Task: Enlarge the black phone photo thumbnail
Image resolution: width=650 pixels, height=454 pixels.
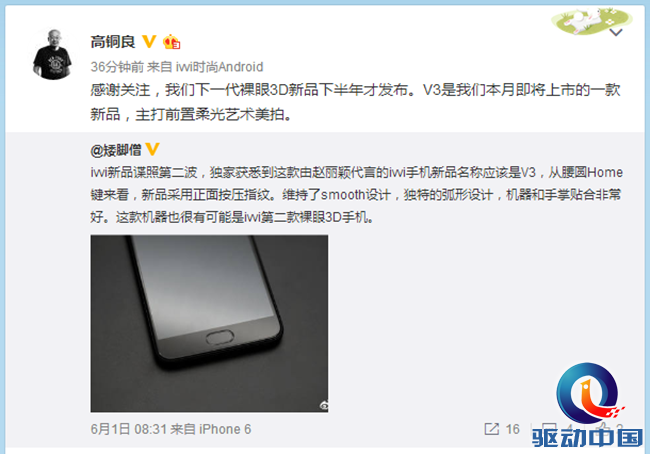Action: coord(209,323)
